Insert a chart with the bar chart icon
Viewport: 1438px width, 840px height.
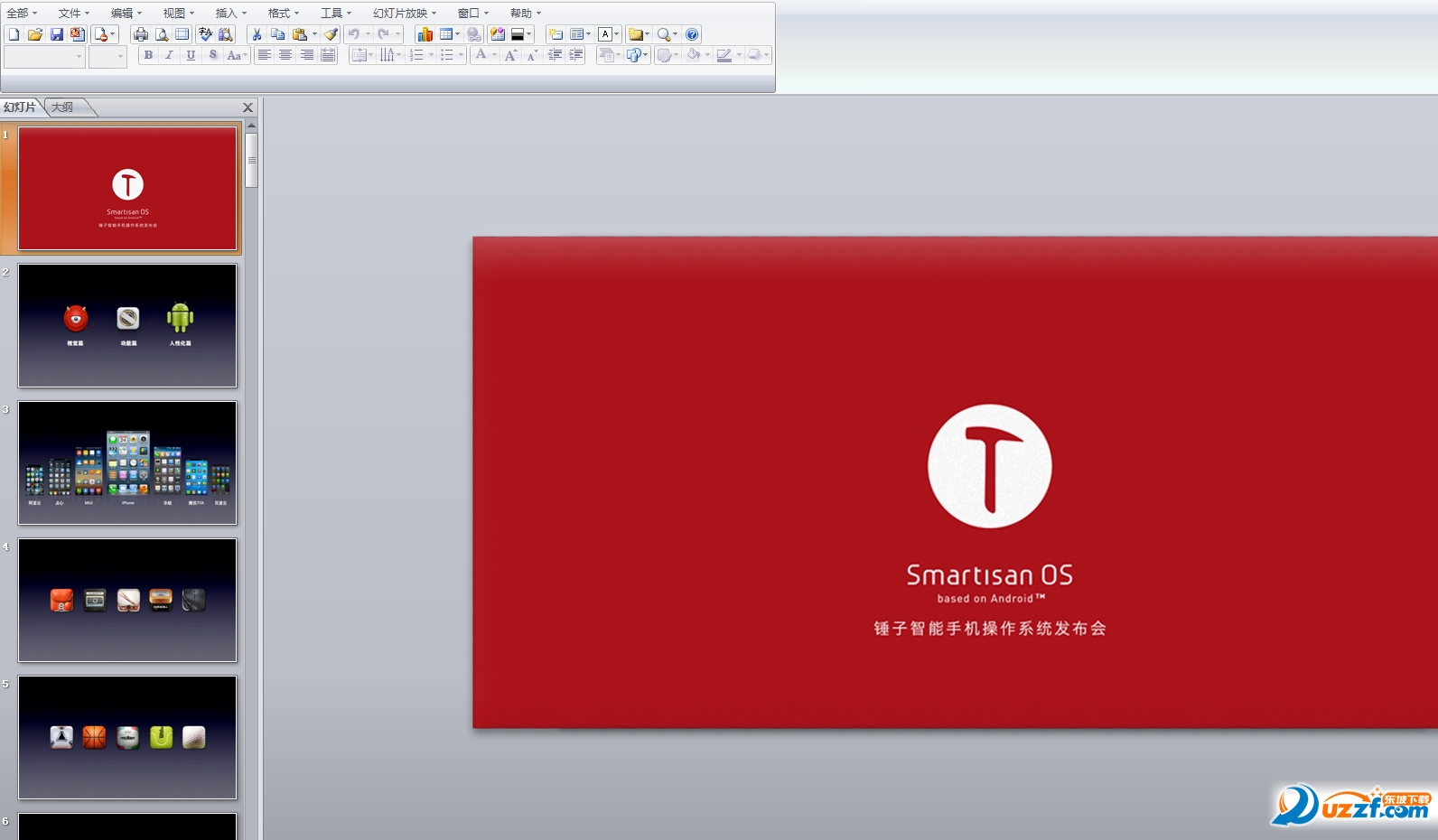425,34
